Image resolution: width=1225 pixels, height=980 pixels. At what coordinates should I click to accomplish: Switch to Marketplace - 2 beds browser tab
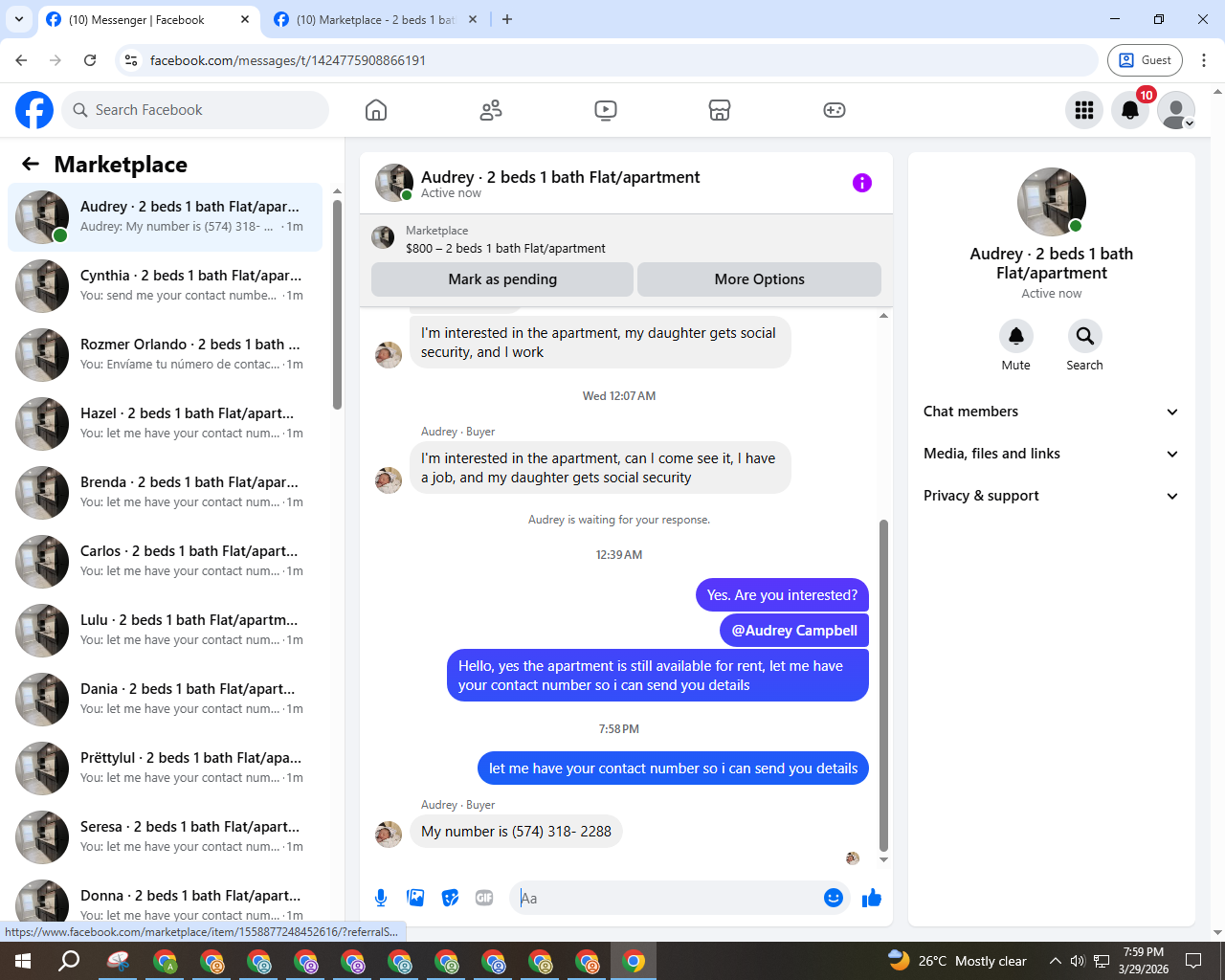coord(376,20)
